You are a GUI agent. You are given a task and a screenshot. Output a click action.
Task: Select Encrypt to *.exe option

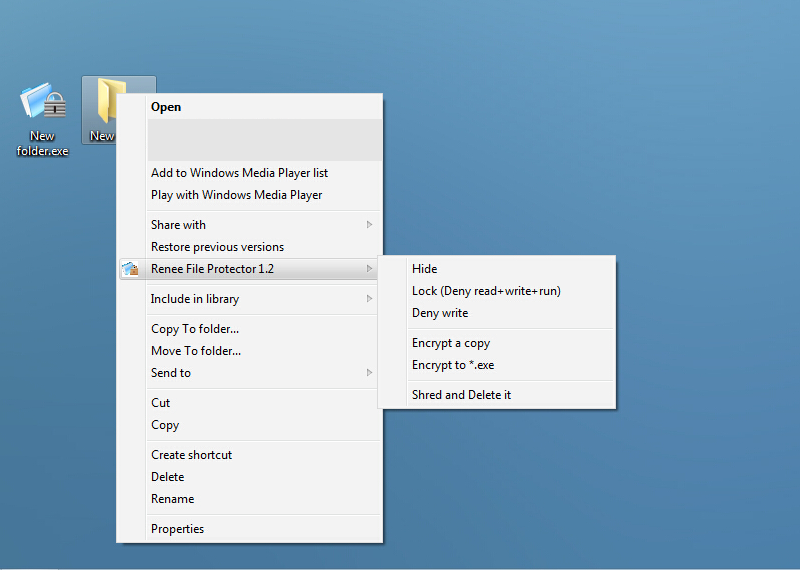[453, 365]
